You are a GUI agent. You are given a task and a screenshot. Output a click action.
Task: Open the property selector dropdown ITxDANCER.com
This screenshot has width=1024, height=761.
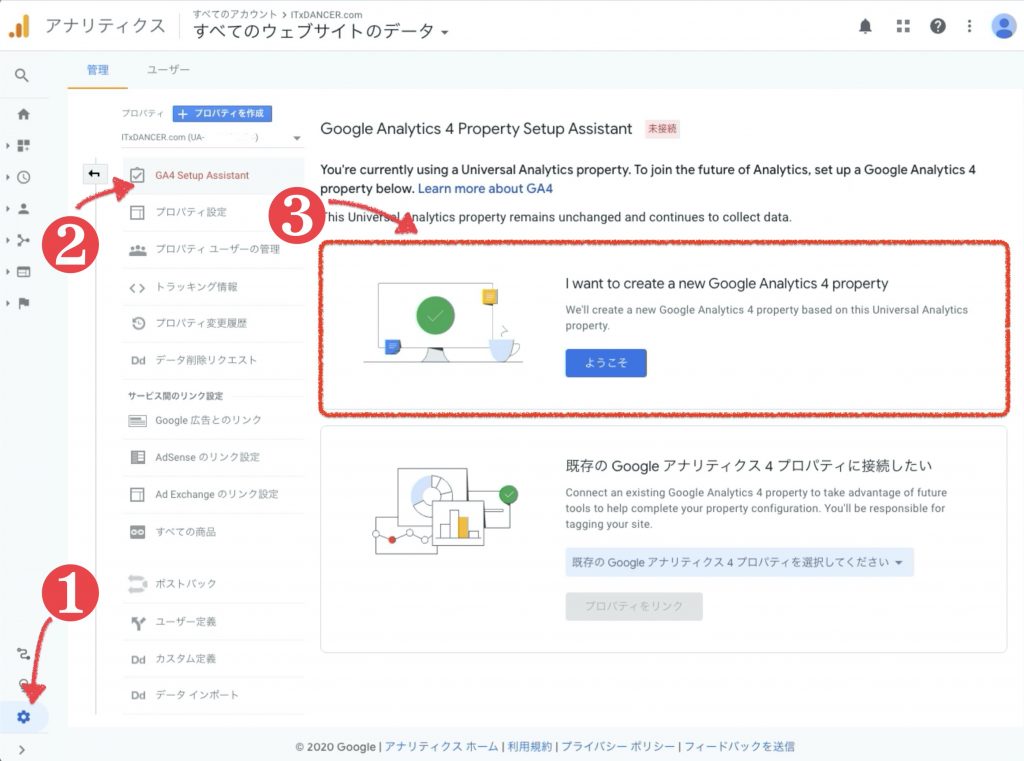point(212,137)
